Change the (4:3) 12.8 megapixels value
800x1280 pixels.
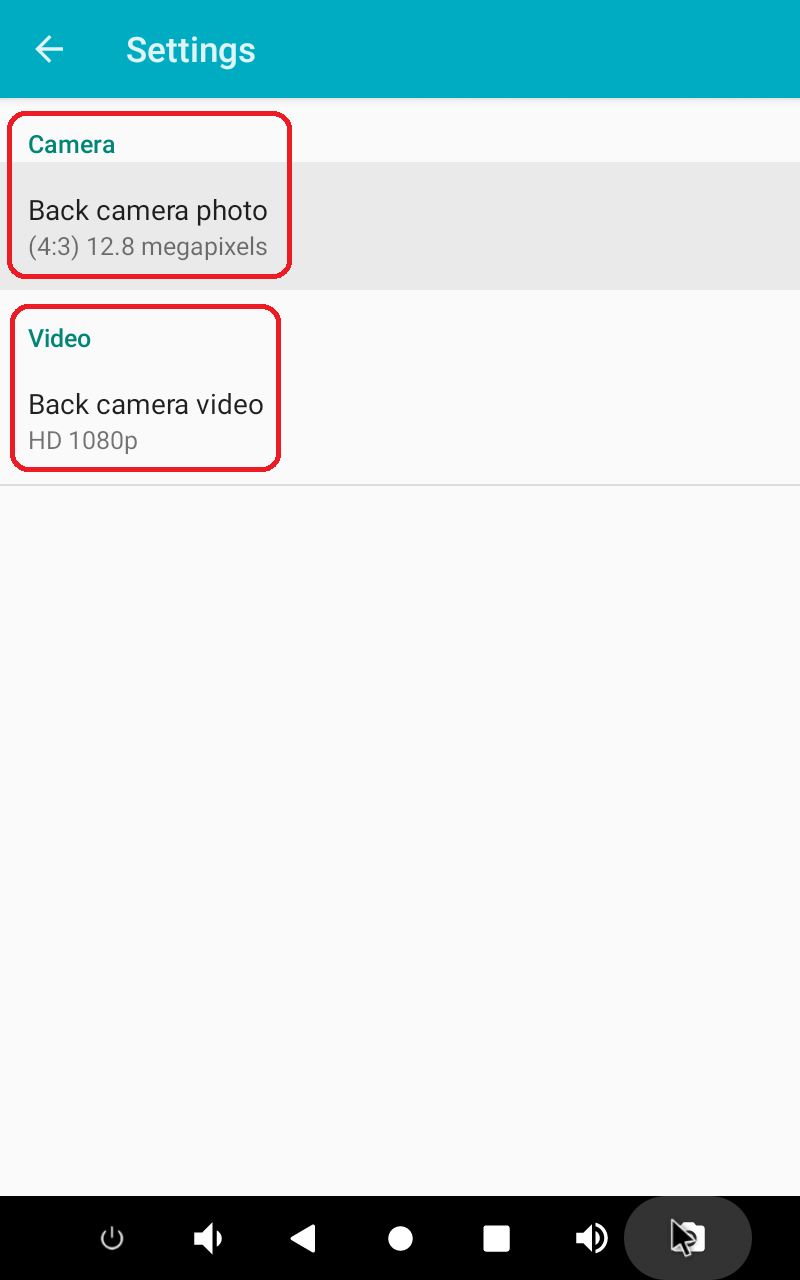coord(148,246)
